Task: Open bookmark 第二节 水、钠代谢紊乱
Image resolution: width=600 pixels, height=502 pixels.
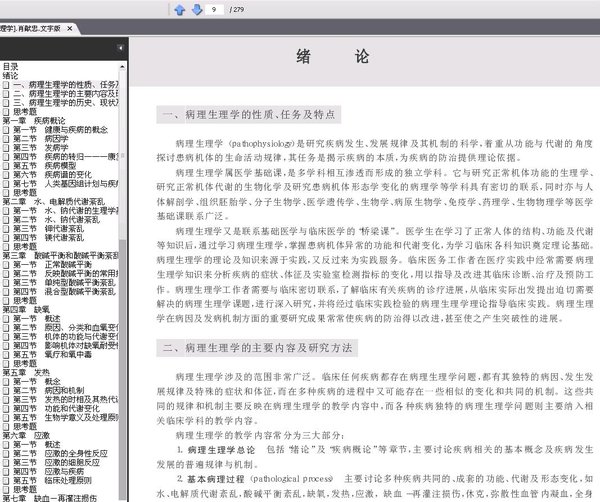Action: (57, 220)
